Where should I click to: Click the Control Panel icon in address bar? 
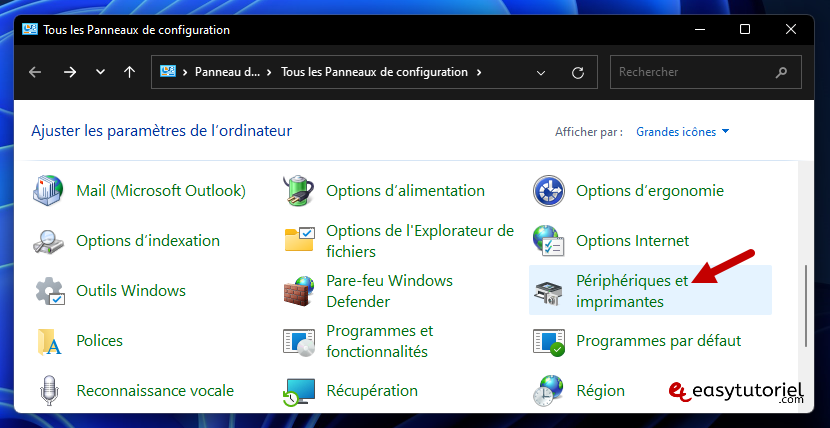pyautogui.click(x=168, y=71)
